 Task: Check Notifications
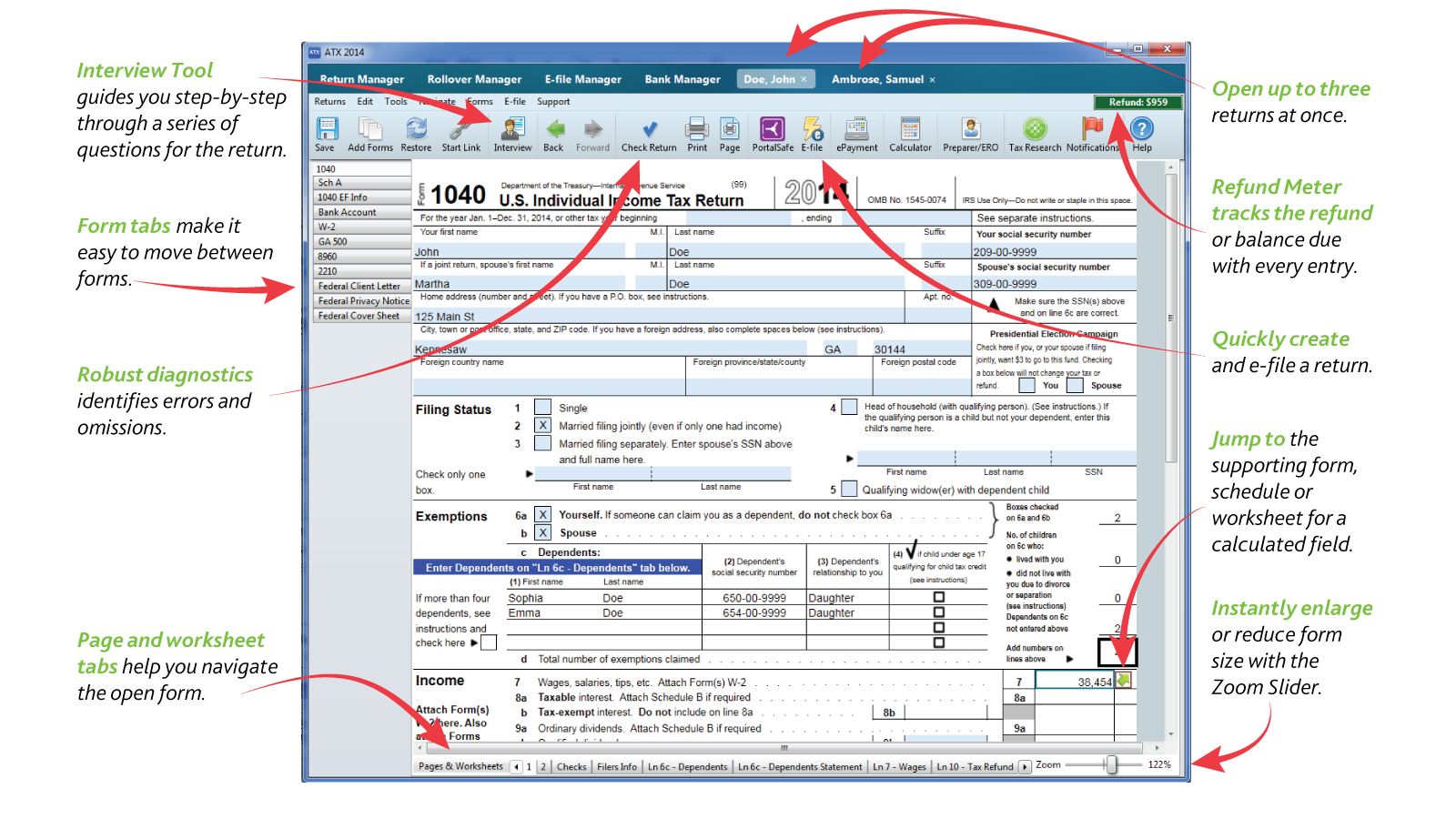click(x=1092, y=134)
